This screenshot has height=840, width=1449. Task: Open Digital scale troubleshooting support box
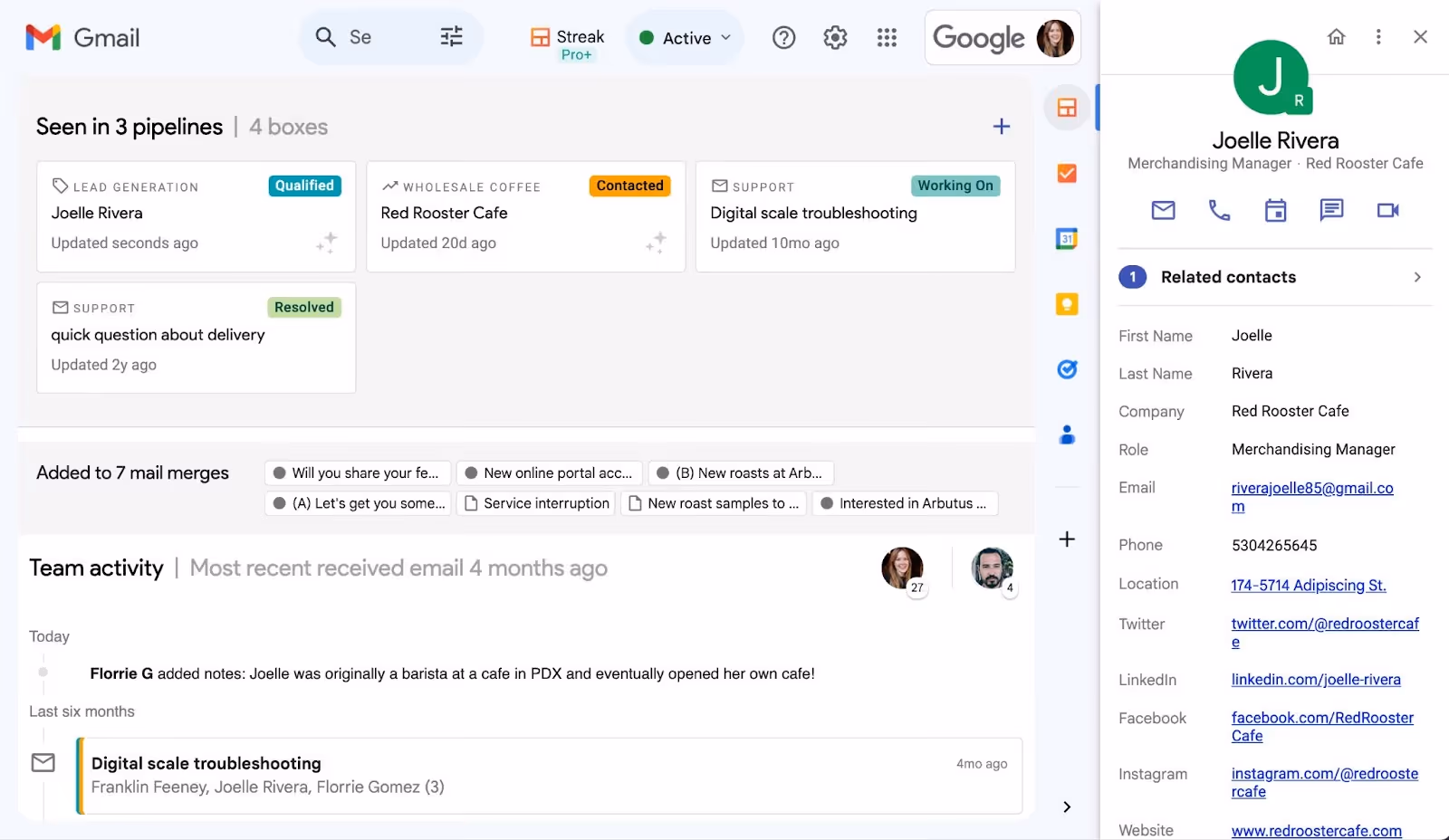click(x=855, y=216)
